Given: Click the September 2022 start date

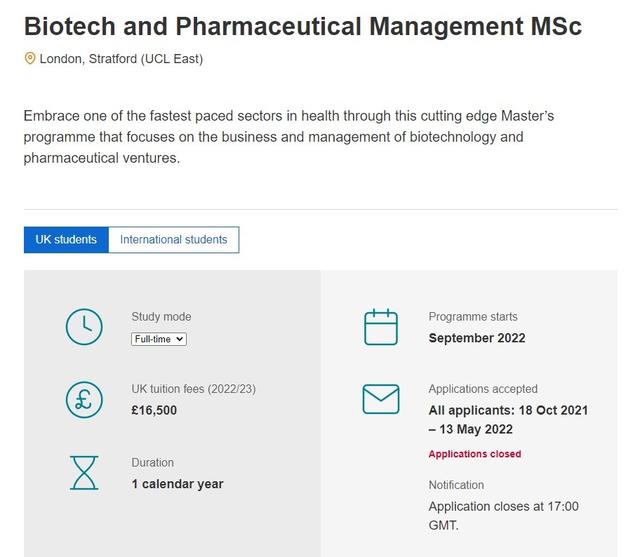Looking at the screenshot, I should point(477,338).
